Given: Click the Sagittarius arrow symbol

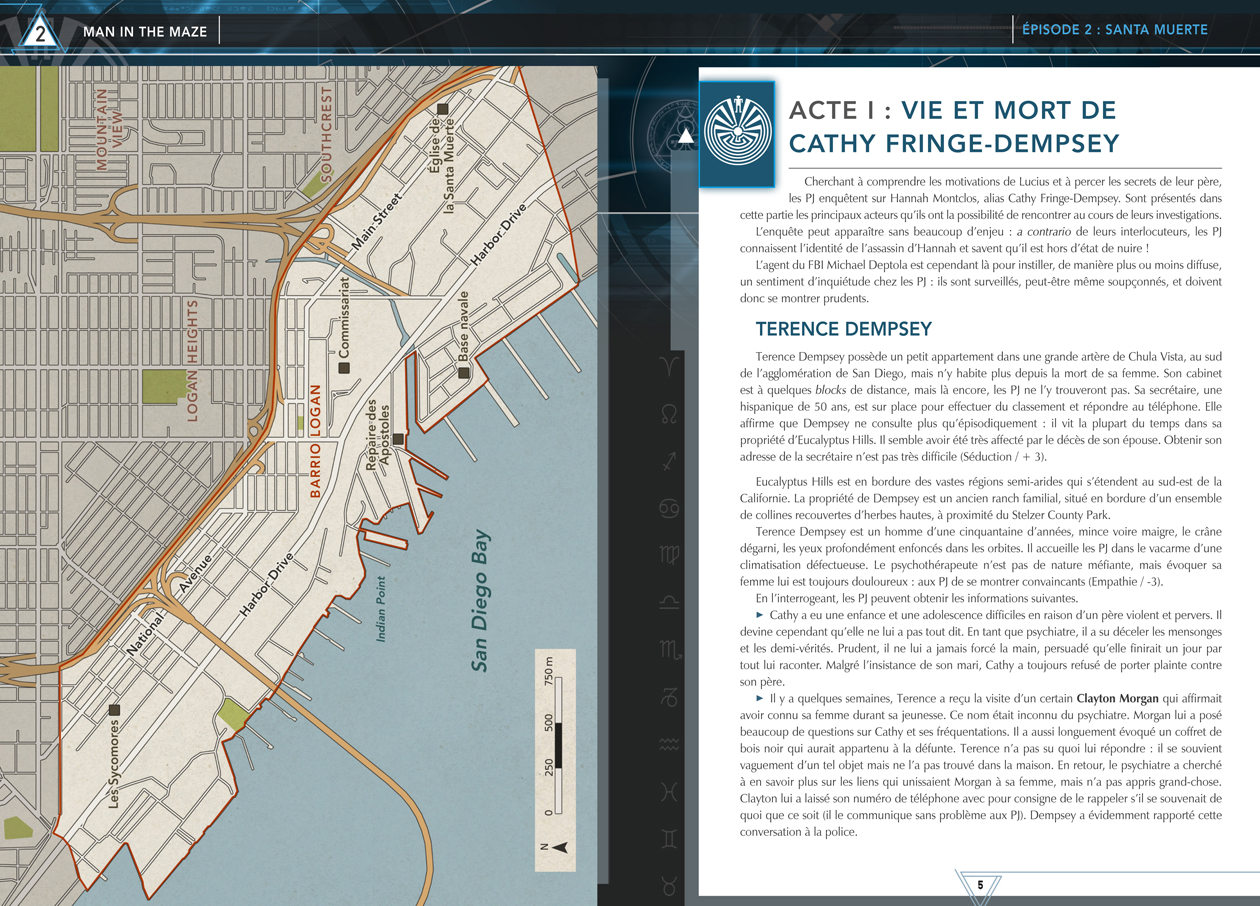Looking at the screenshot, I should pos(669,460).
